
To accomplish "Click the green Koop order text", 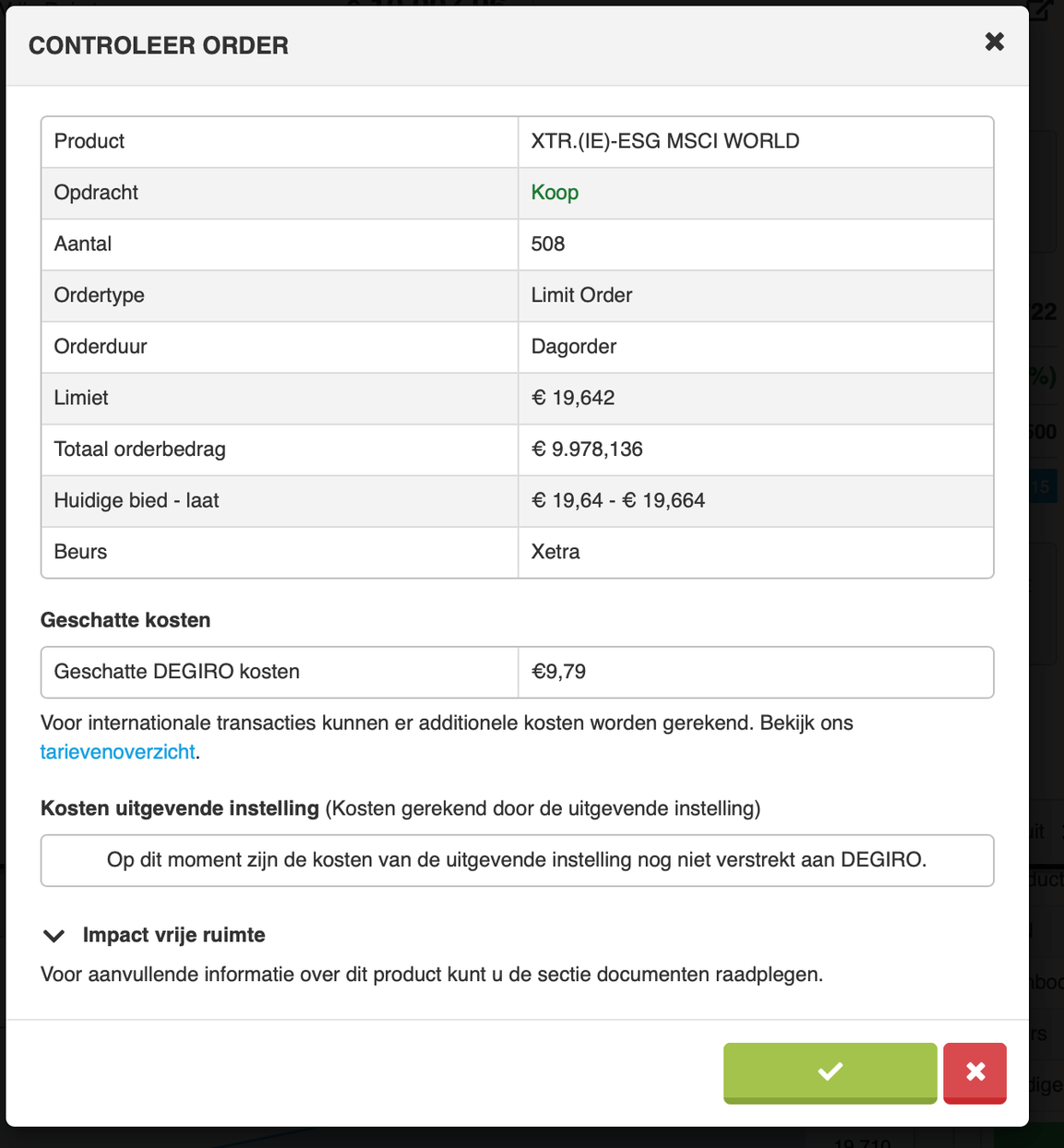I will (x=555, y=193).
